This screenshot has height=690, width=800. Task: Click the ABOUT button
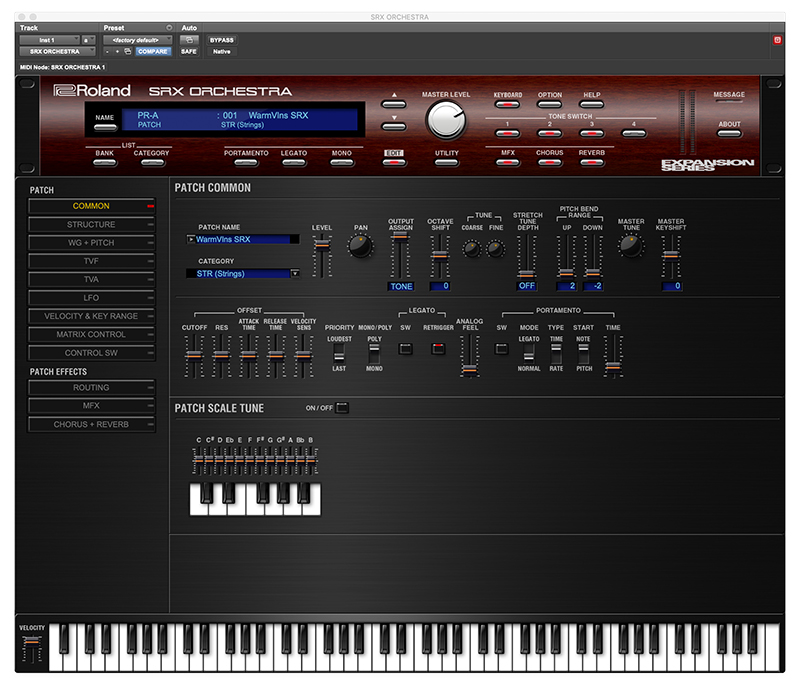(729, 134)
